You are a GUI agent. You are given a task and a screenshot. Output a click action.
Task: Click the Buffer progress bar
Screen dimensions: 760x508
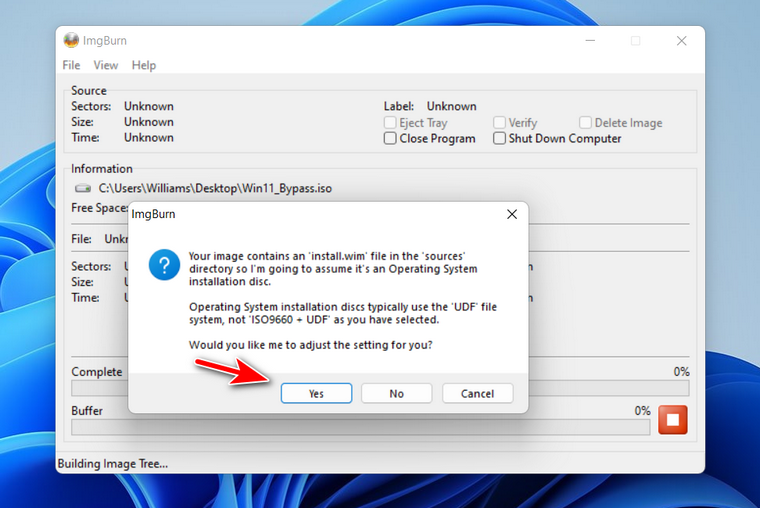[361, 427]
